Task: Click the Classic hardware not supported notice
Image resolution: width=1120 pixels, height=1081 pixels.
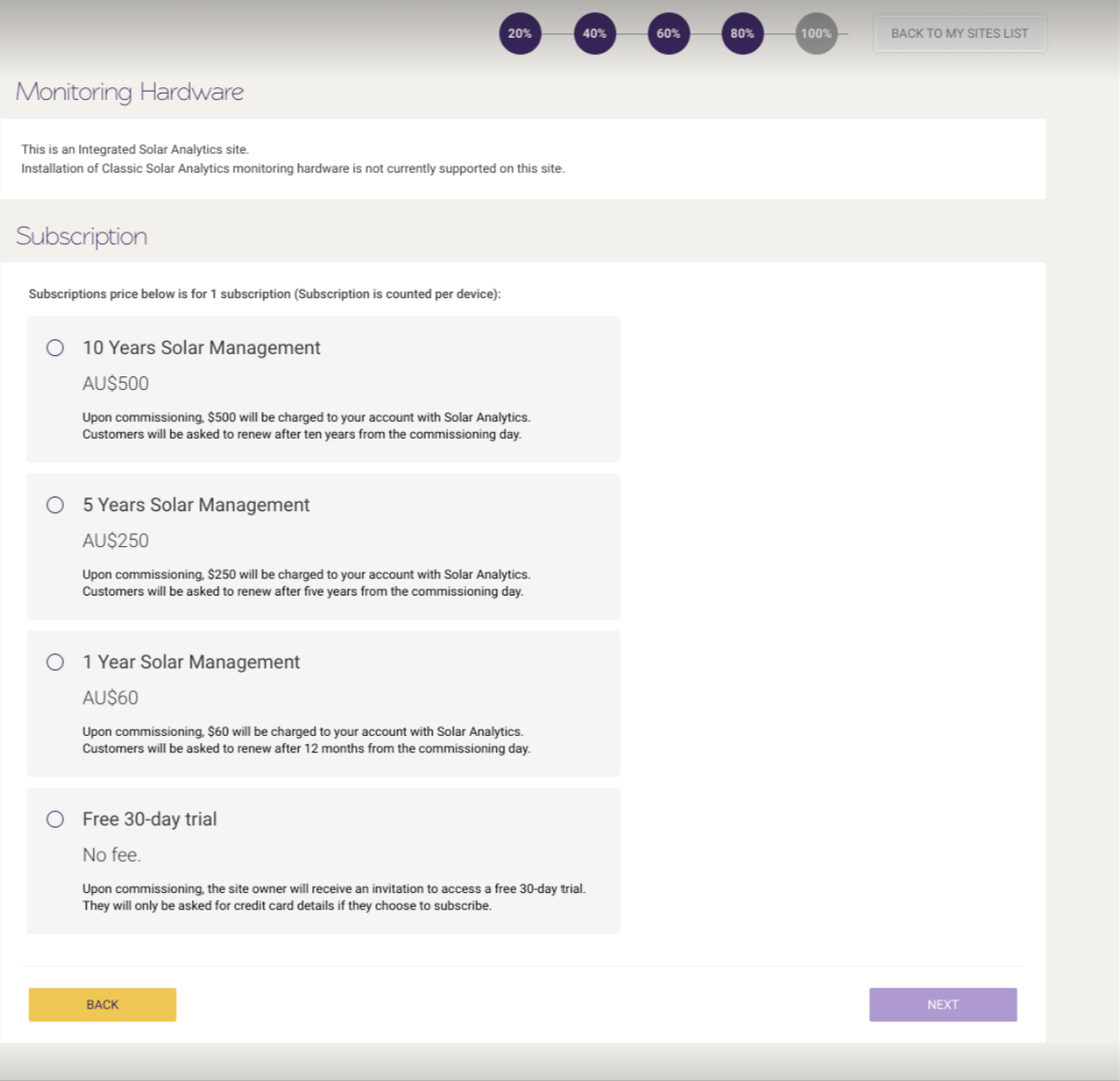Action: coord(293,169)
